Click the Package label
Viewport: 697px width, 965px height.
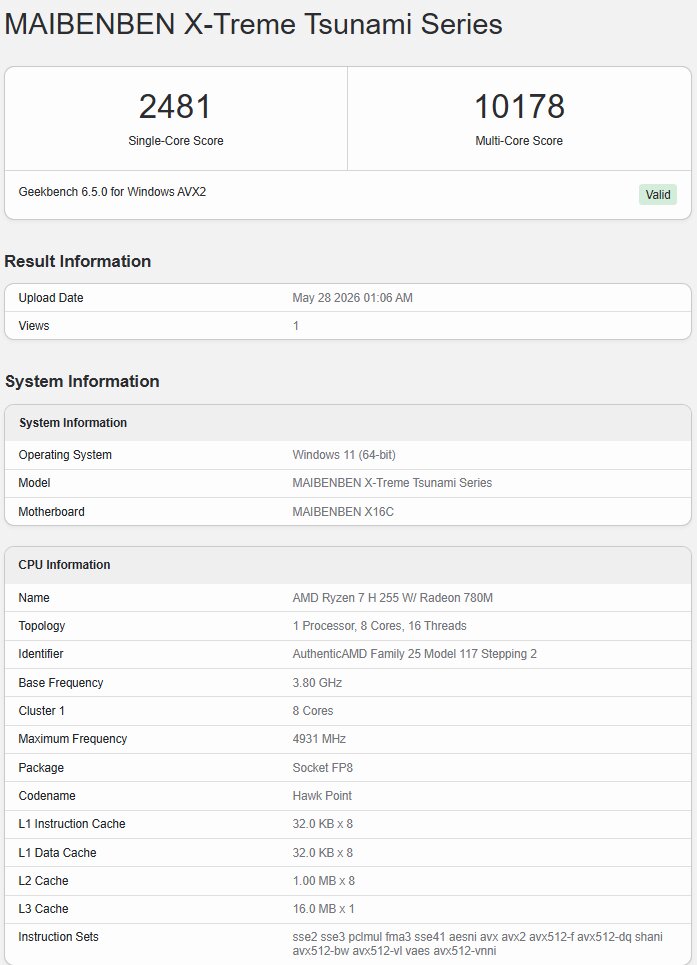coord(41,767)
